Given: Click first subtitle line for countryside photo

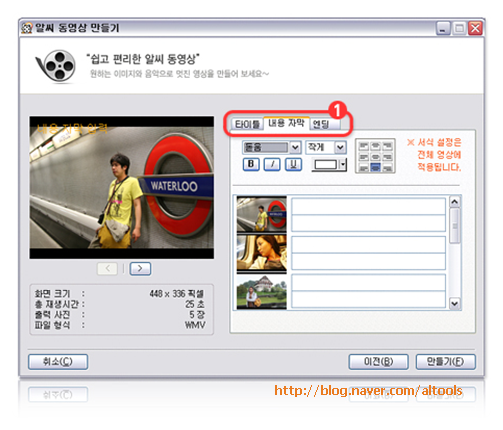Looking at the screenshot, I should click(x=368, y=283).
